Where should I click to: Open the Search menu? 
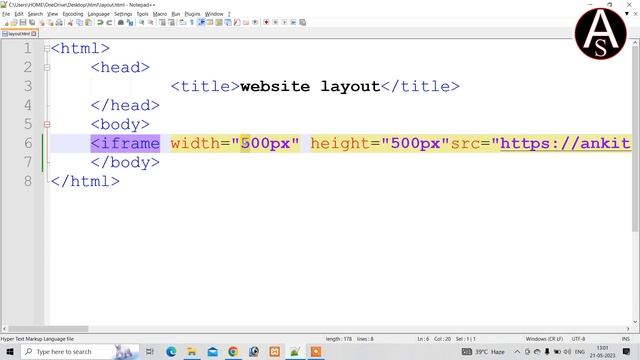35,14
